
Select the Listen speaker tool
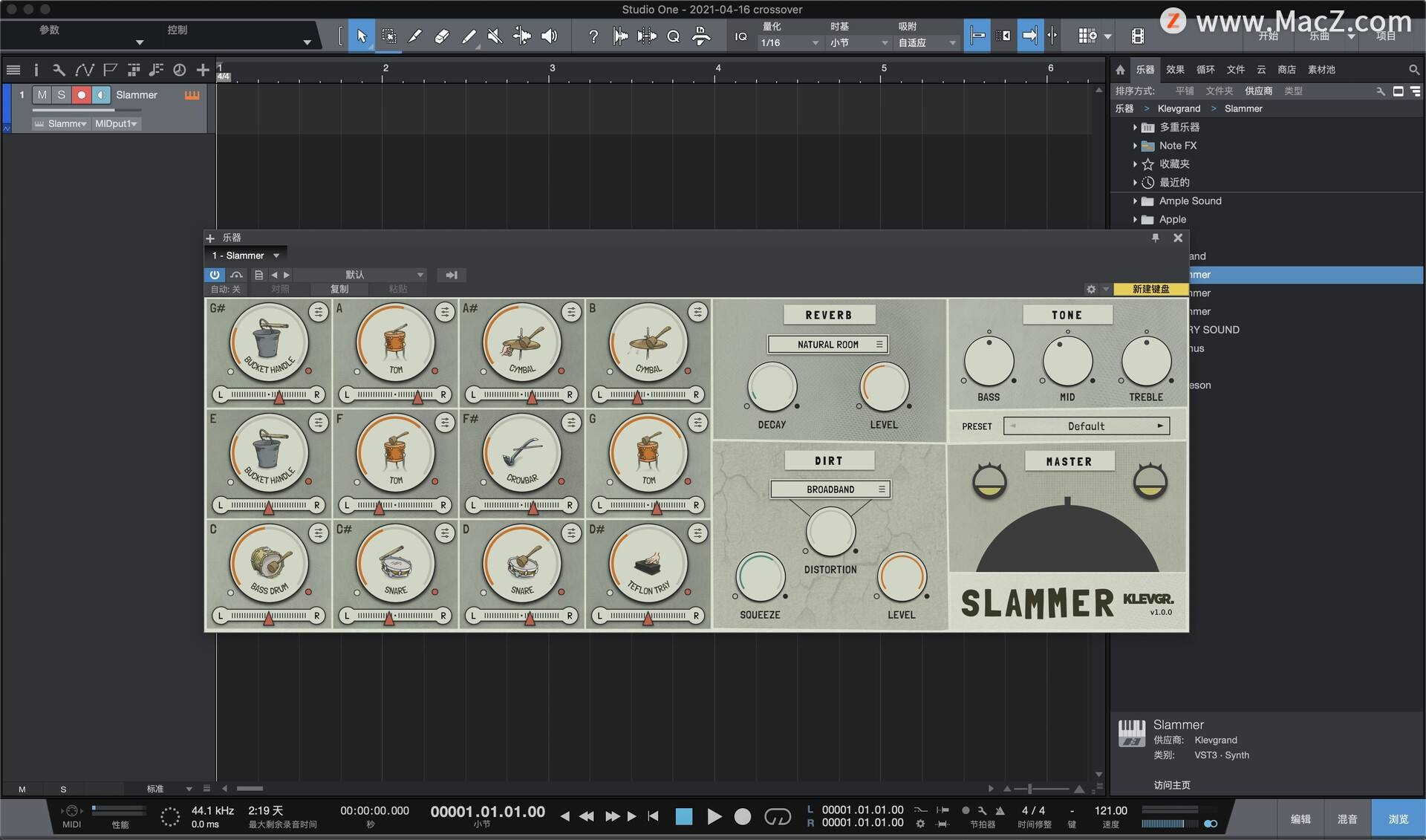point(549,36)
